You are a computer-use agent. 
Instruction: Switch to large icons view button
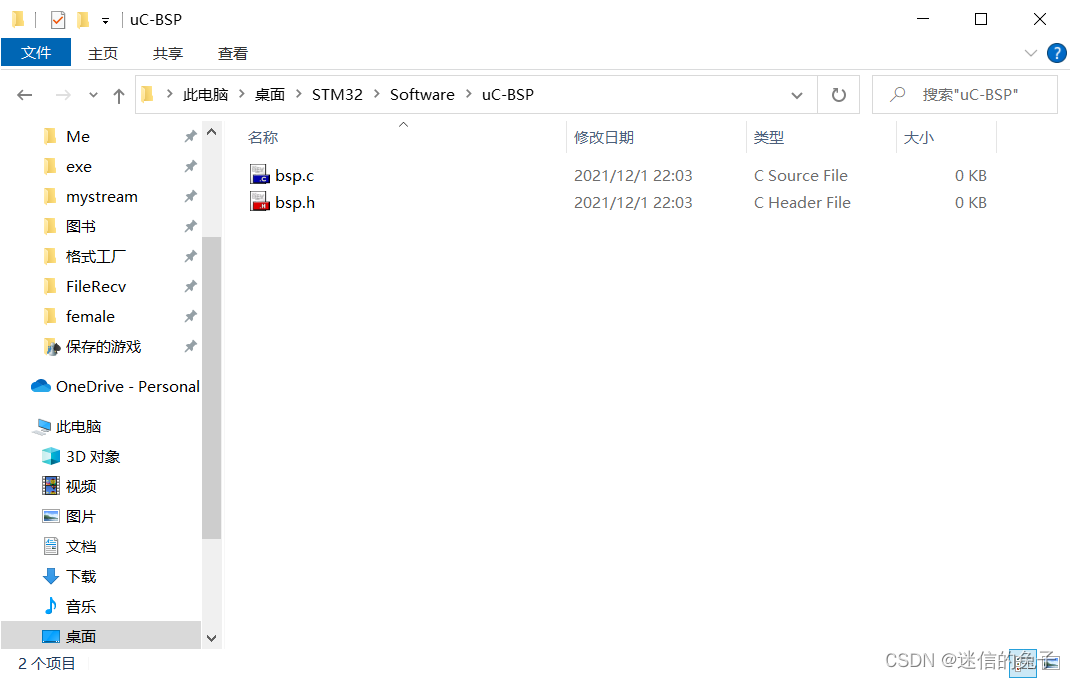[1052, 663]
